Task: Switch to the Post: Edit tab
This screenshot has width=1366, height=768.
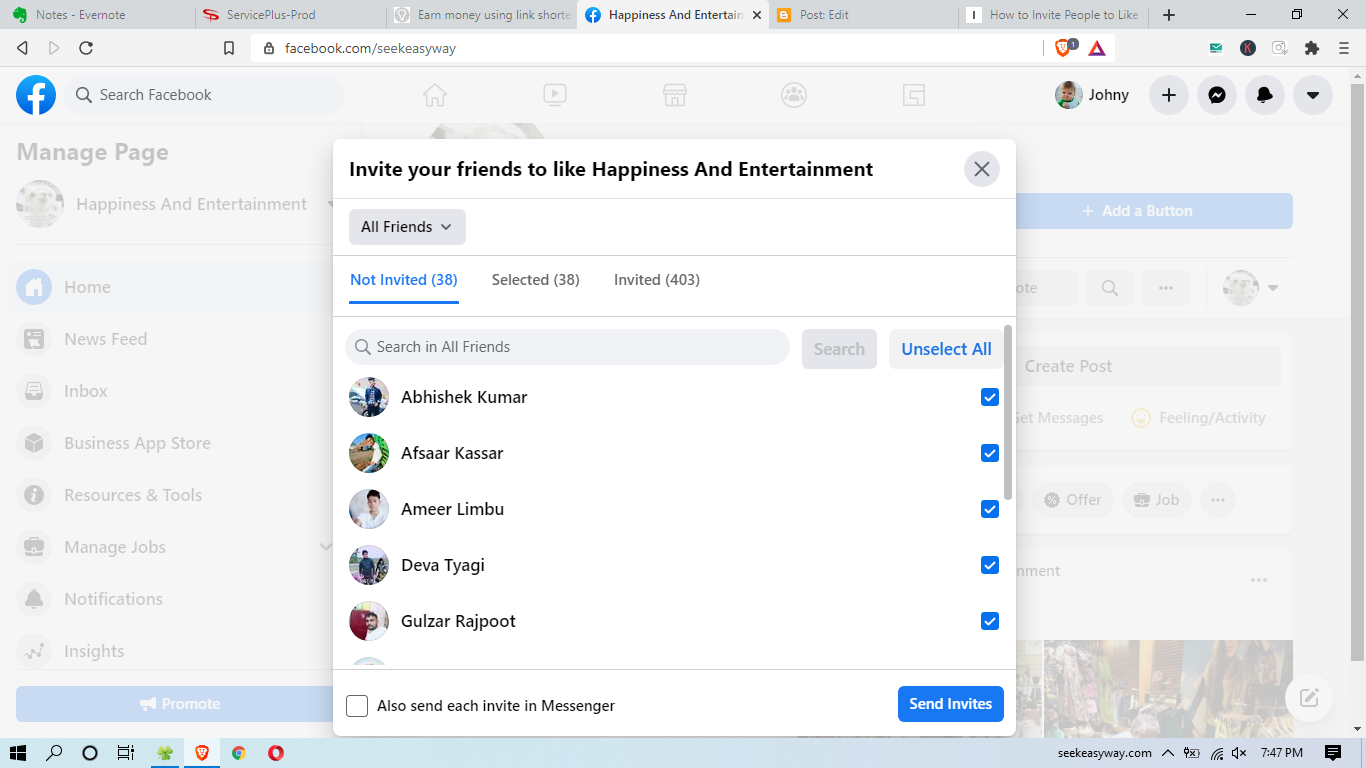Action: coord(863,15)
